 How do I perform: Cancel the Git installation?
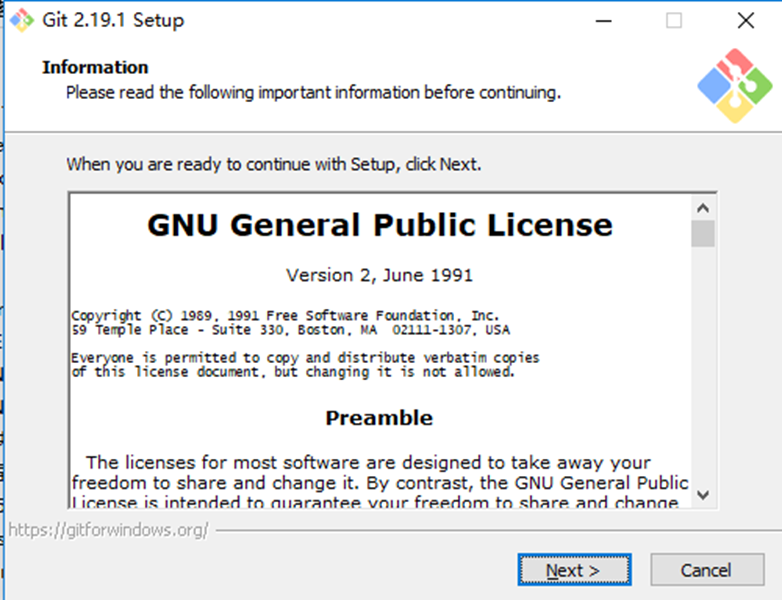click(706, 570)
